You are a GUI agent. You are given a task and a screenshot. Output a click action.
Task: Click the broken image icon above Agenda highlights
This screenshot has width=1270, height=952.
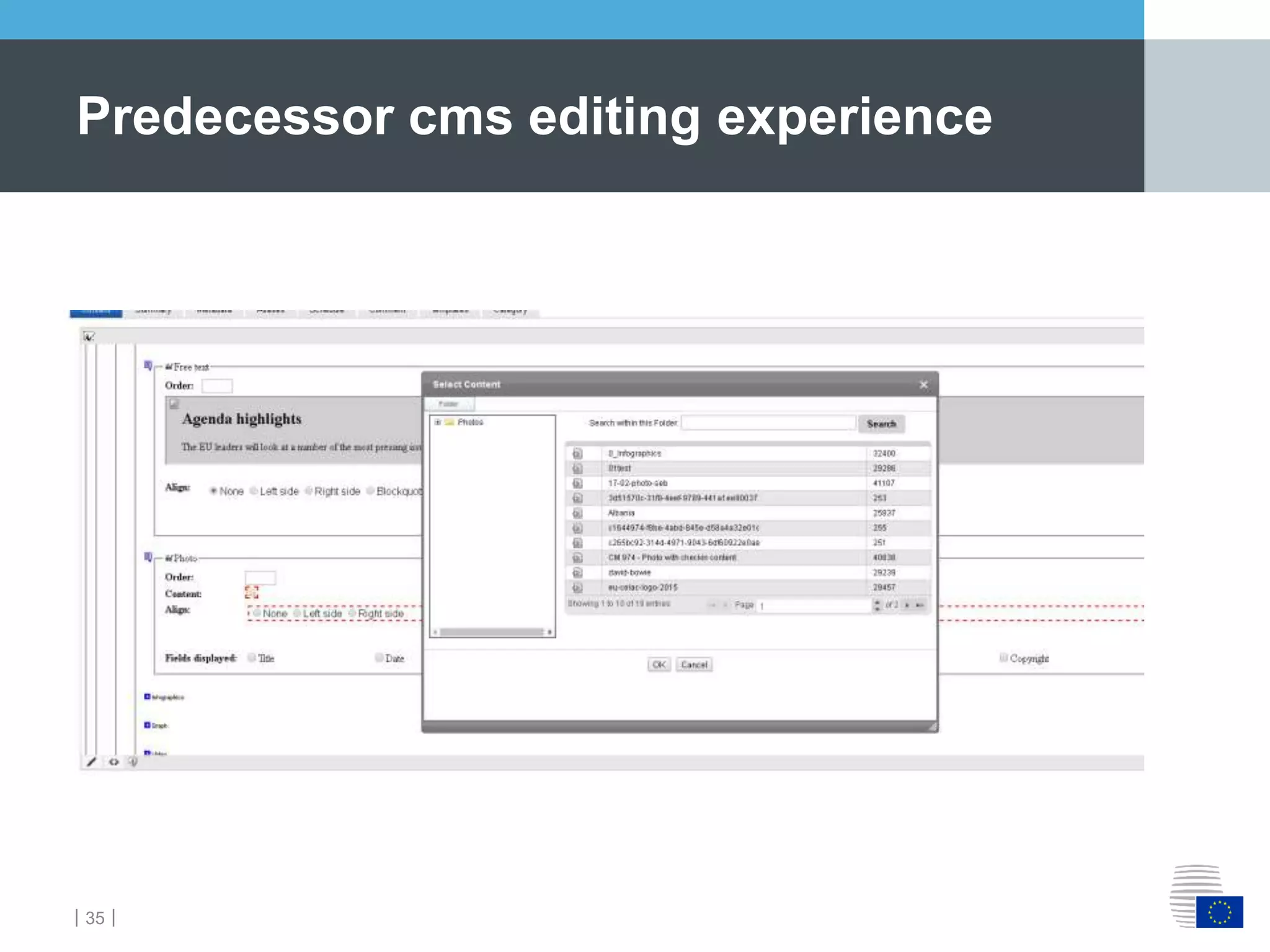(x=174, y=404)
